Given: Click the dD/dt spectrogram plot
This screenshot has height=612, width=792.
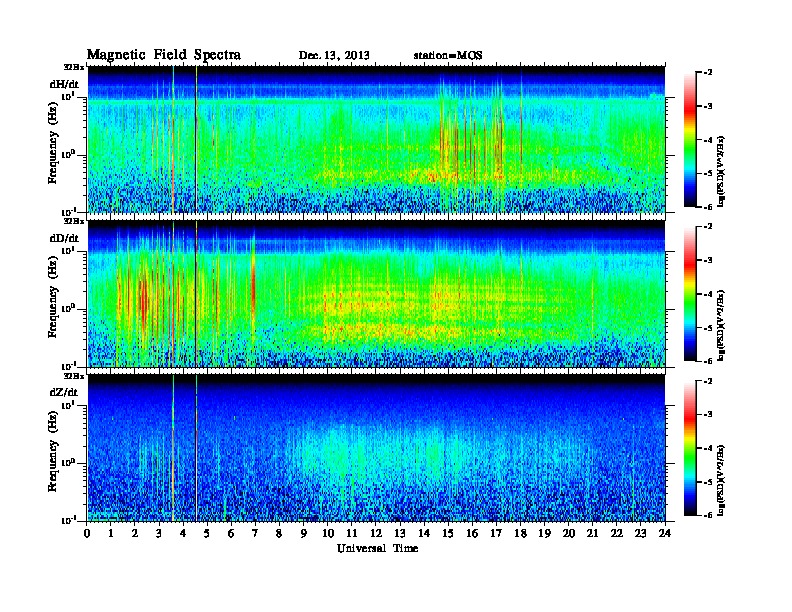Looking at the screenshot, I should (376, 293).
